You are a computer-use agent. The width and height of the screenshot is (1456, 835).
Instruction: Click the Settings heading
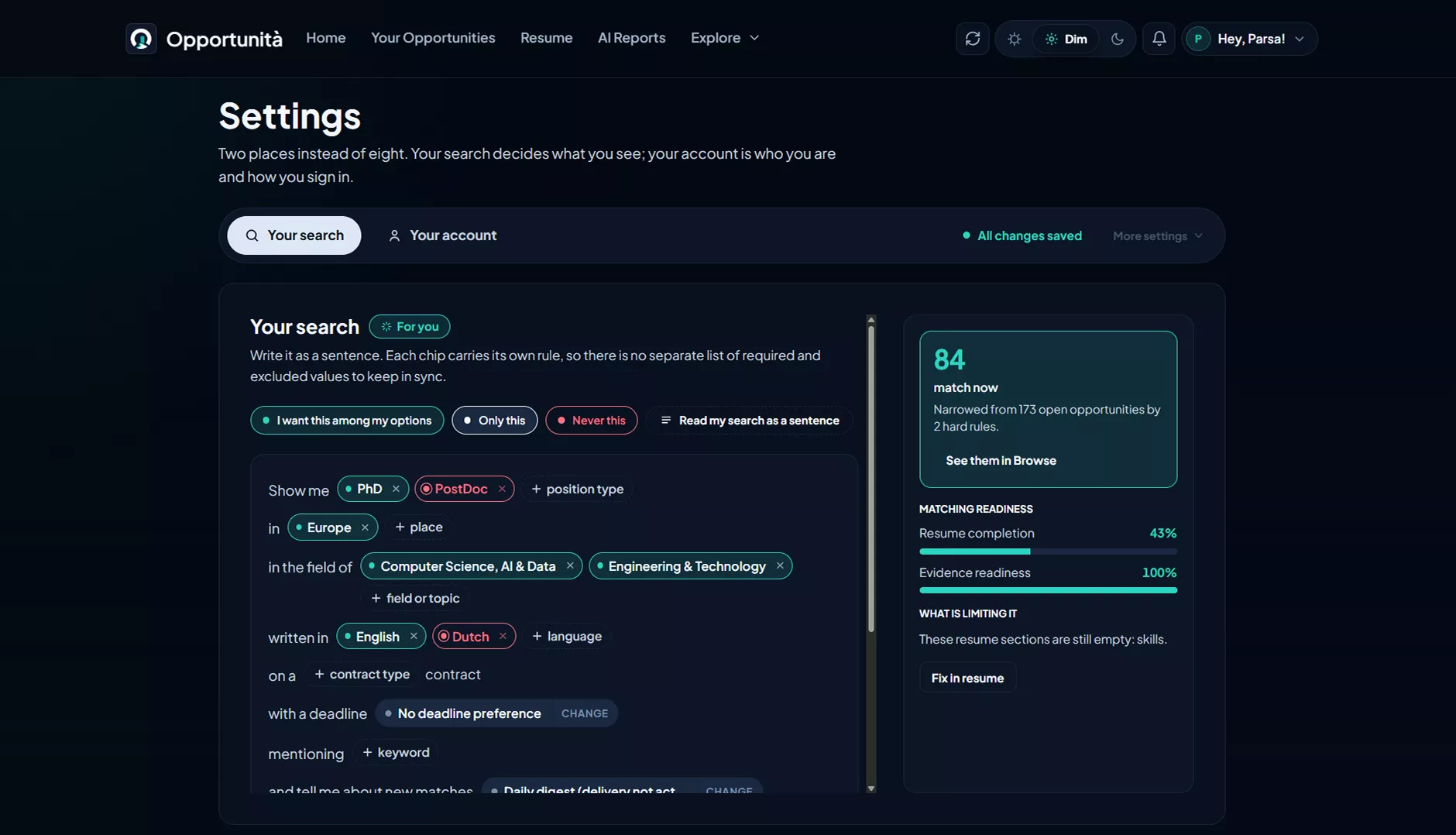(x=290, y=116)
